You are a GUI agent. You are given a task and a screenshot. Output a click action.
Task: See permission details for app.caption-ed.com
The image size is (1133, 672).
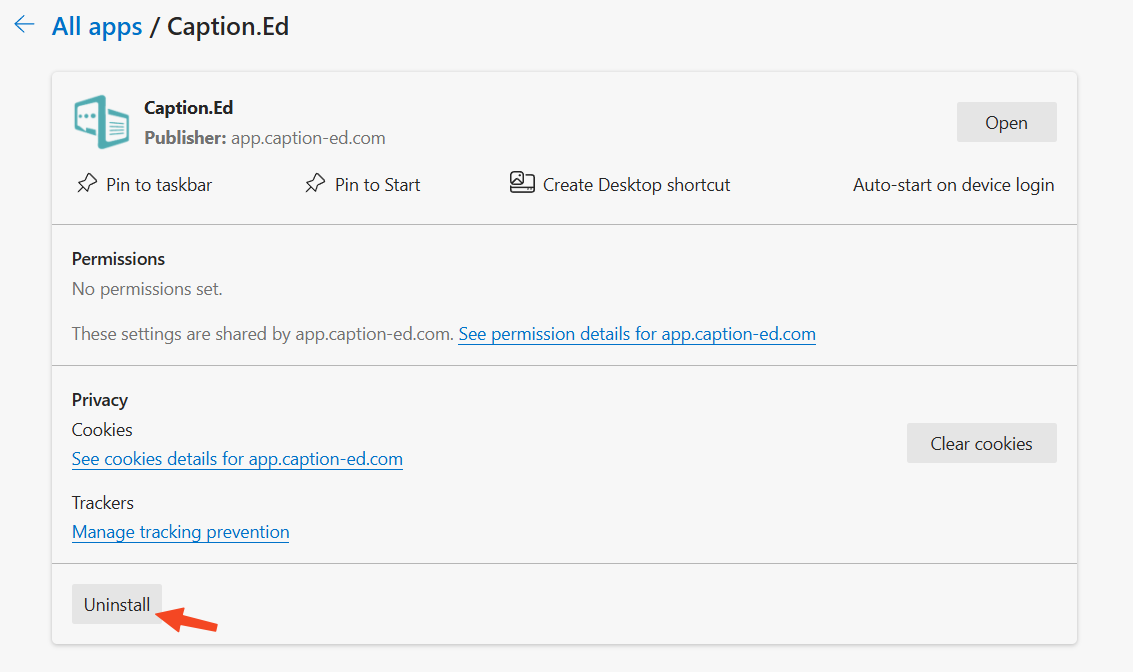pos(637,334)
